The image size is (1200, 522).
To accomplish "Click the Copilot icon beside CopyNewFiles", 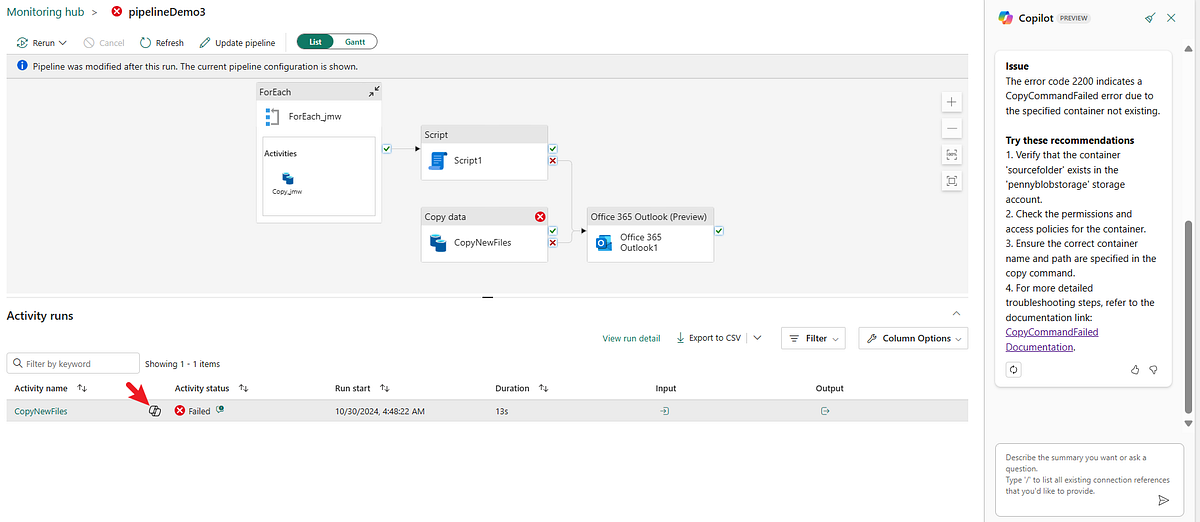I will tap(155, 411).
